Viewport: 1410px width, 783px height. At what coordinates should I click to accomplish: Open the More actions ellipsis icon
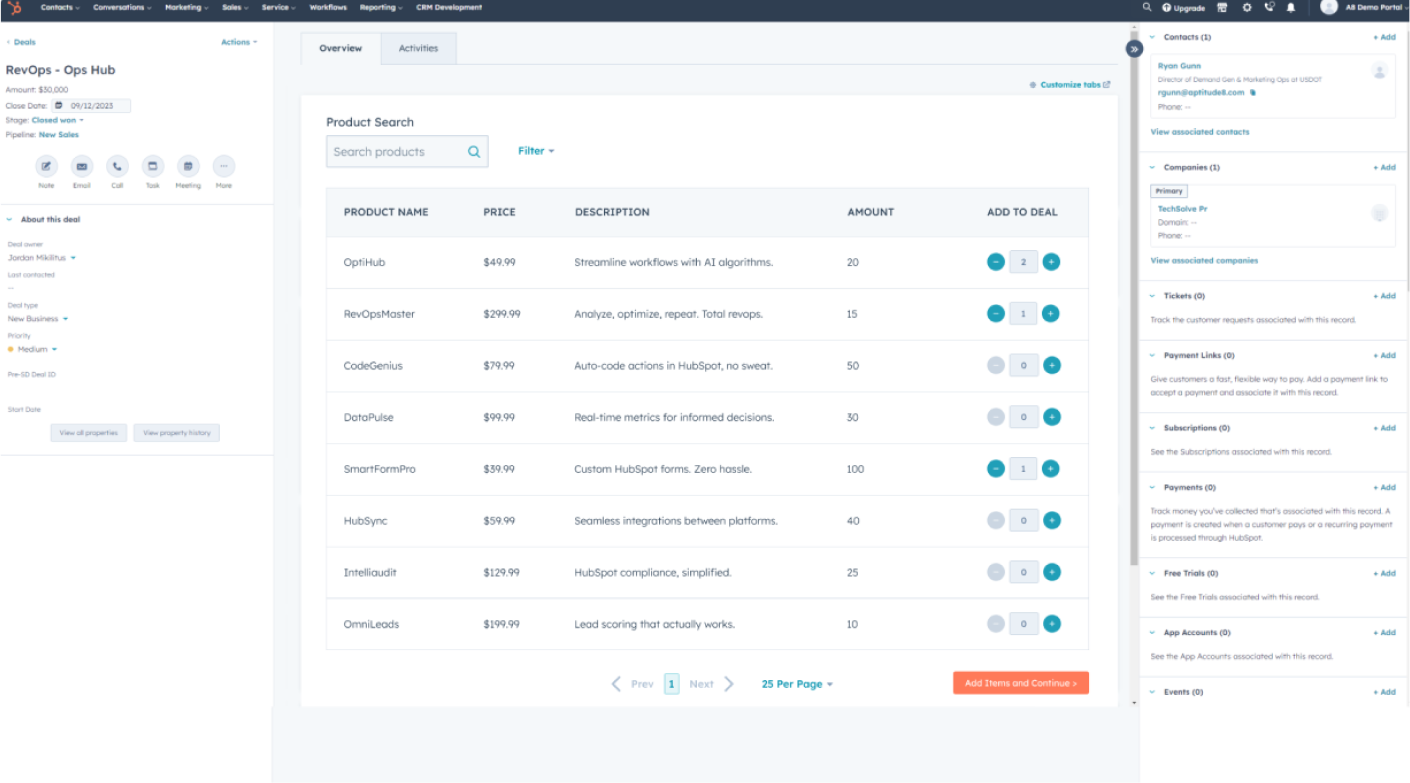pyautogui.click(x=224, y=166)
